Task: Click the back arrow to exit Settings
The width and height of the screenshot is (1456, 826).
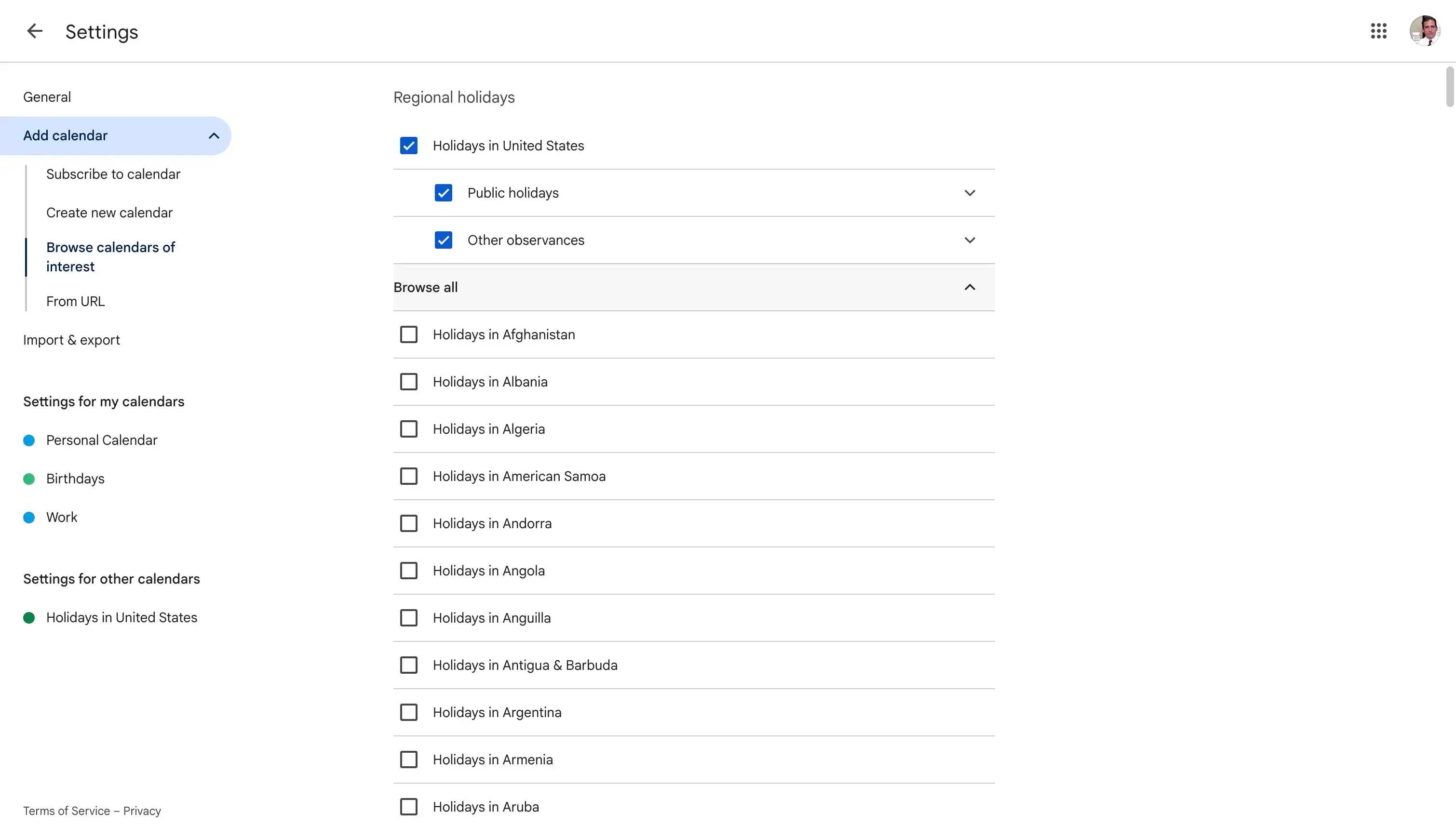Action: (33, 31)
